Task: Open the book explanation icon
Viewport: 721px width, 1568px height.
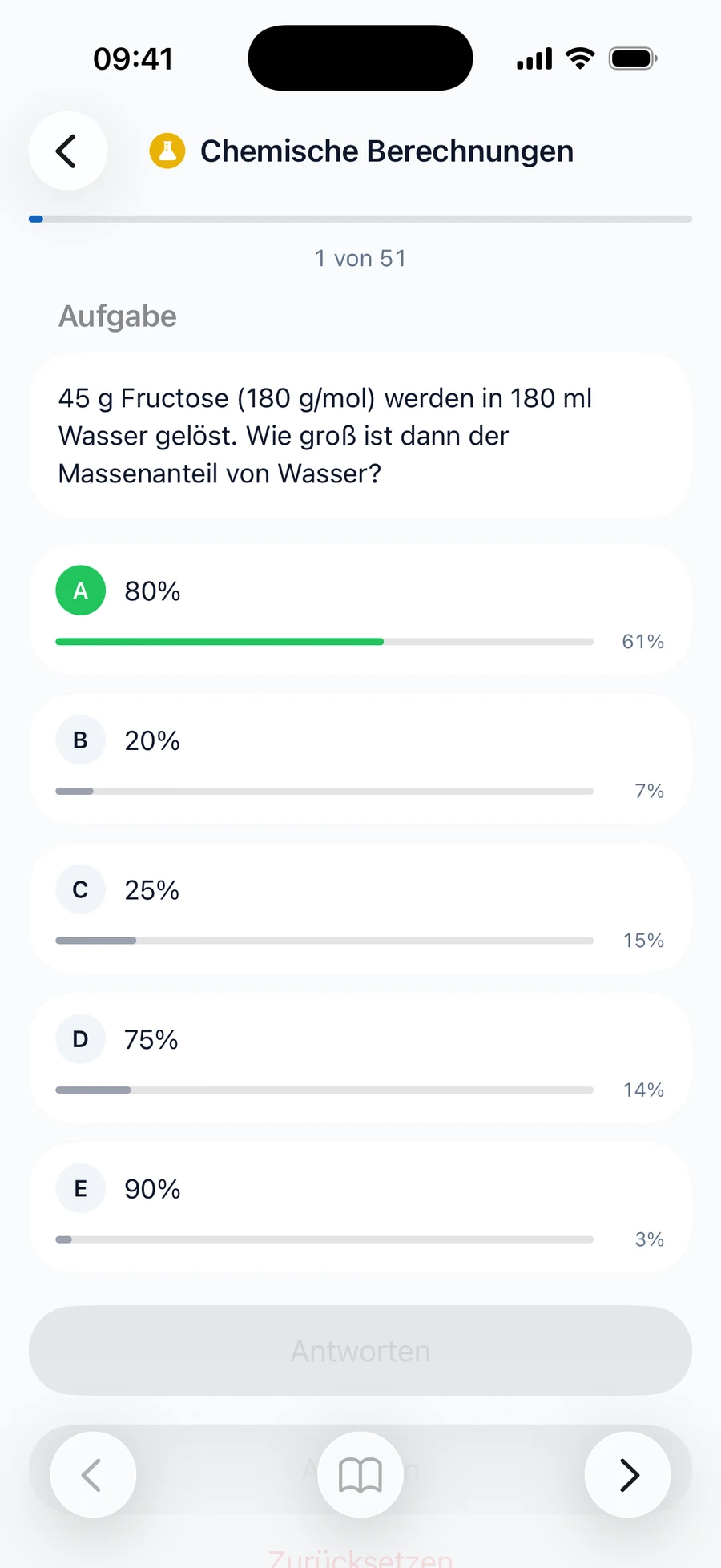Action: (360, 1474)
